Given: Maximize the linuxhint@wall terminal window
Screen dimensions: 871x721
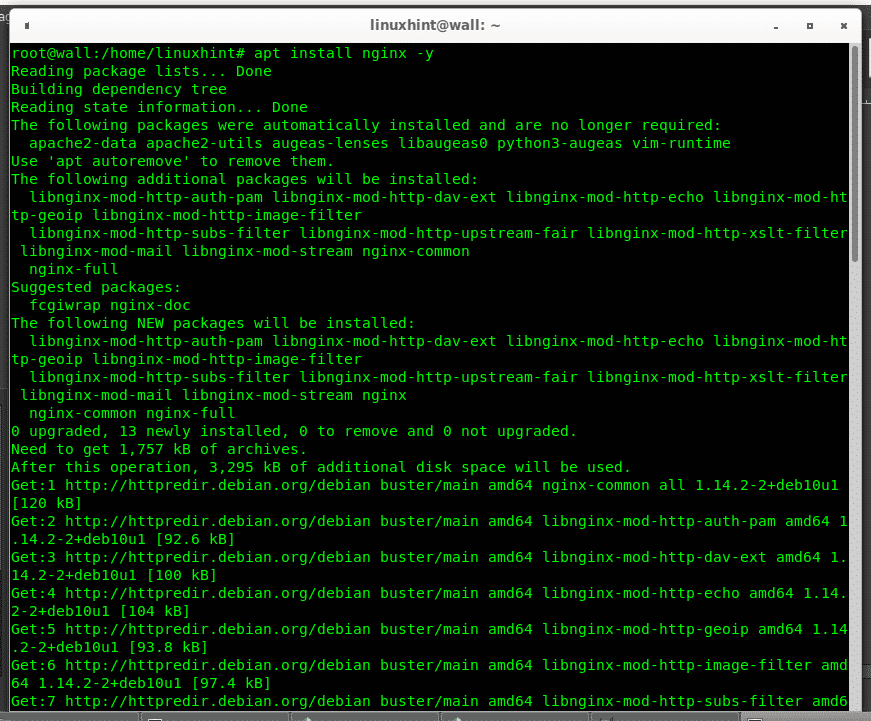Looking at the screenshot, I should 810,26.
